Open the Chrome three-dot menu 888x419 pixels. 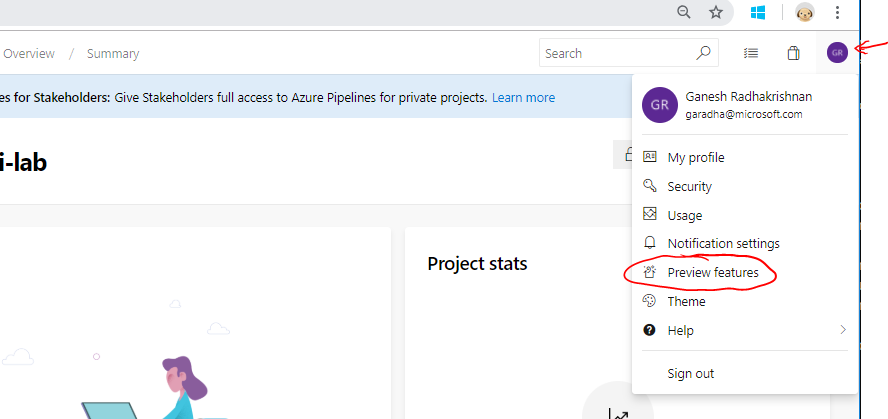837,12
